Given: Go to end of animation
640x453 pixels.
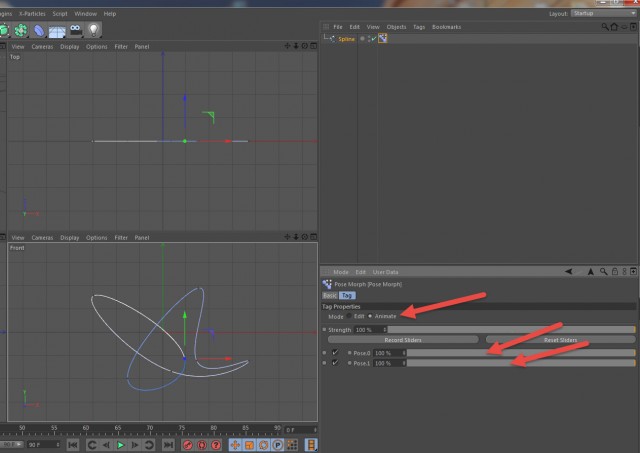Looking at the screenshot, I should click(x=168, y=445).
